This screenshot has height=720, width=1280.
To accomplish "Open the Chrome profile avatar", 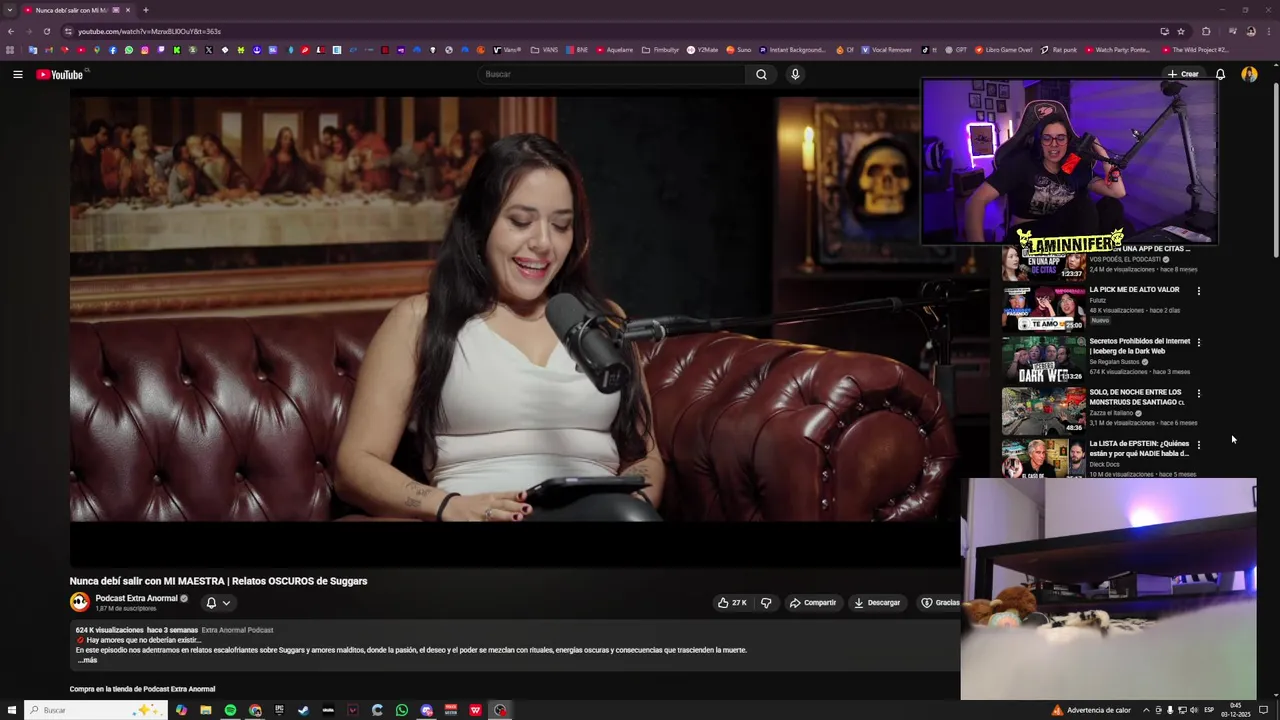I will tap(1250, 31).
